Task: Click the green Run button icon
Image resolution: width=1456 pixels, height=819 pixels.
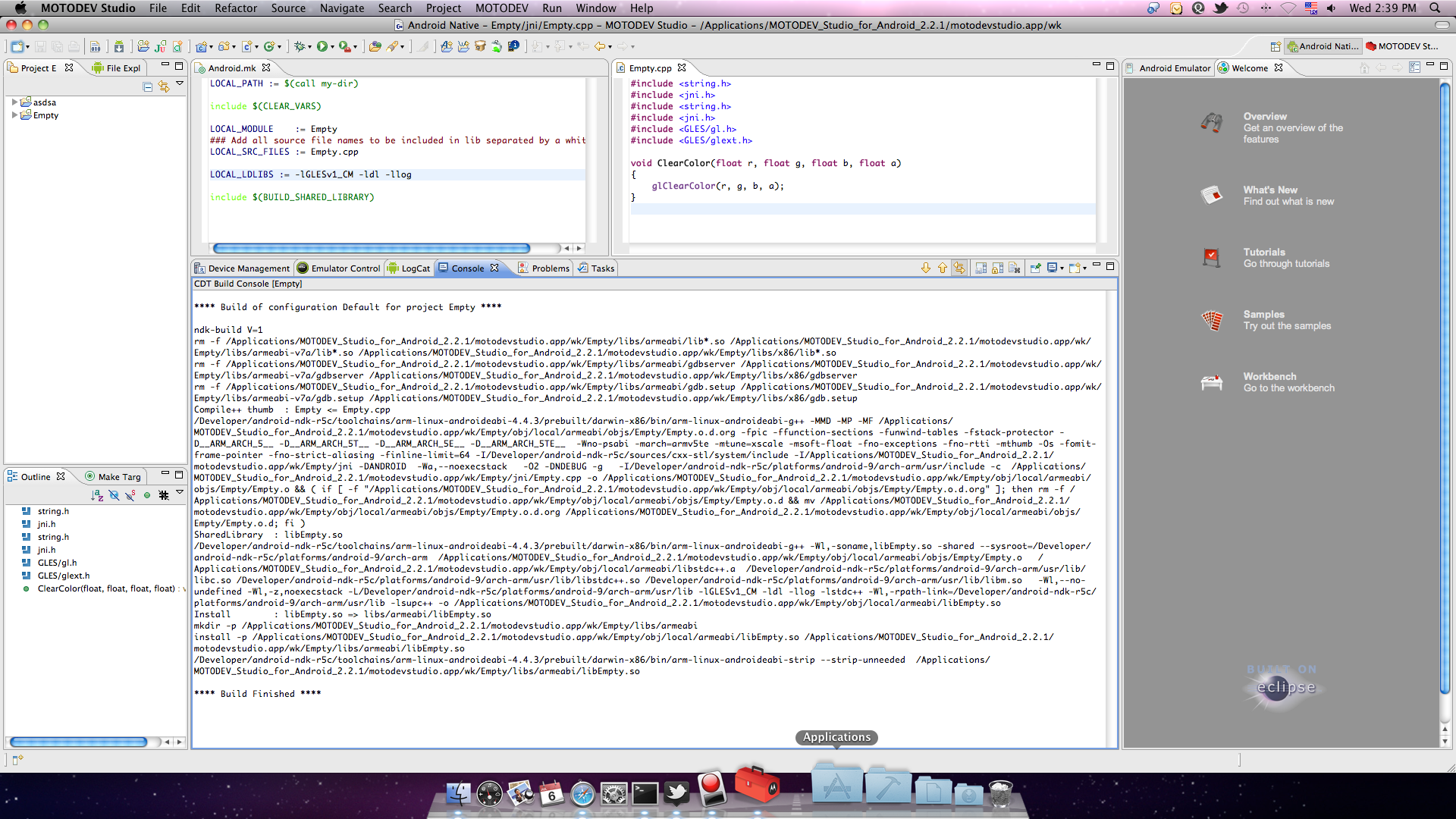Action: pos(322,46)
